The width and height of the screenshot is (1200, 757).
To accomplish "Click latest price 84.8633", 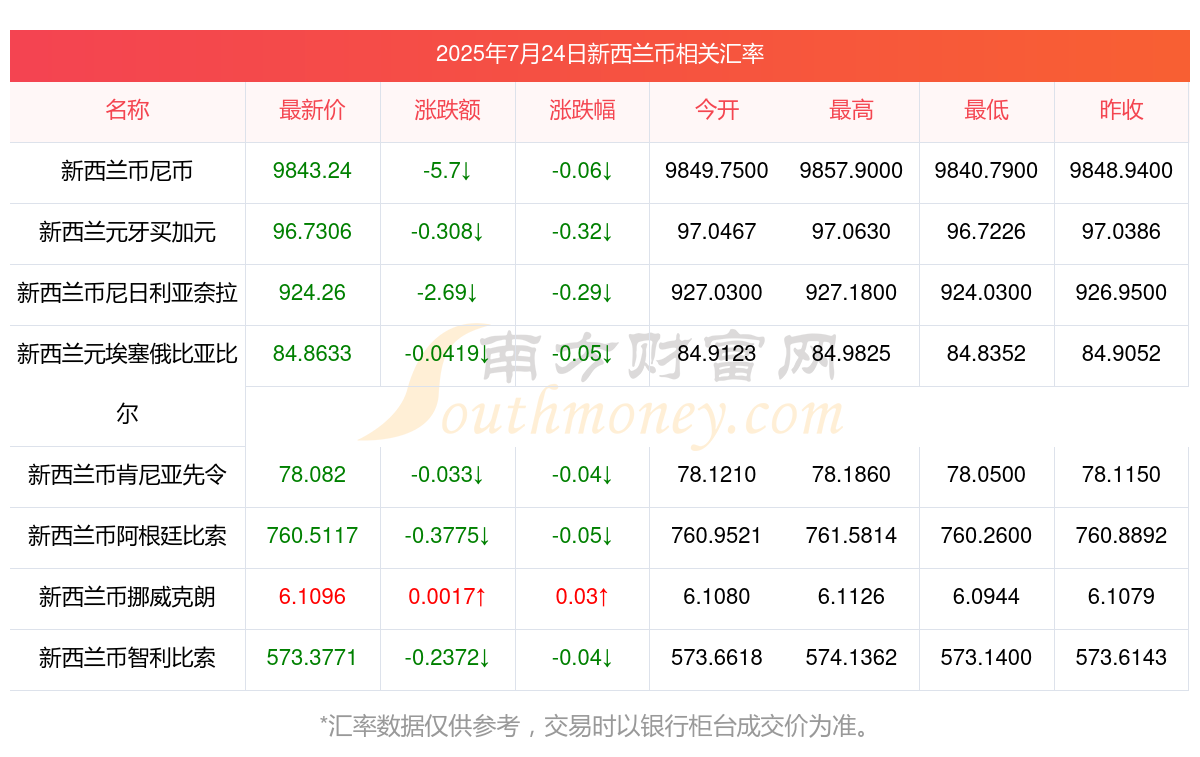I will pos(312,354).
